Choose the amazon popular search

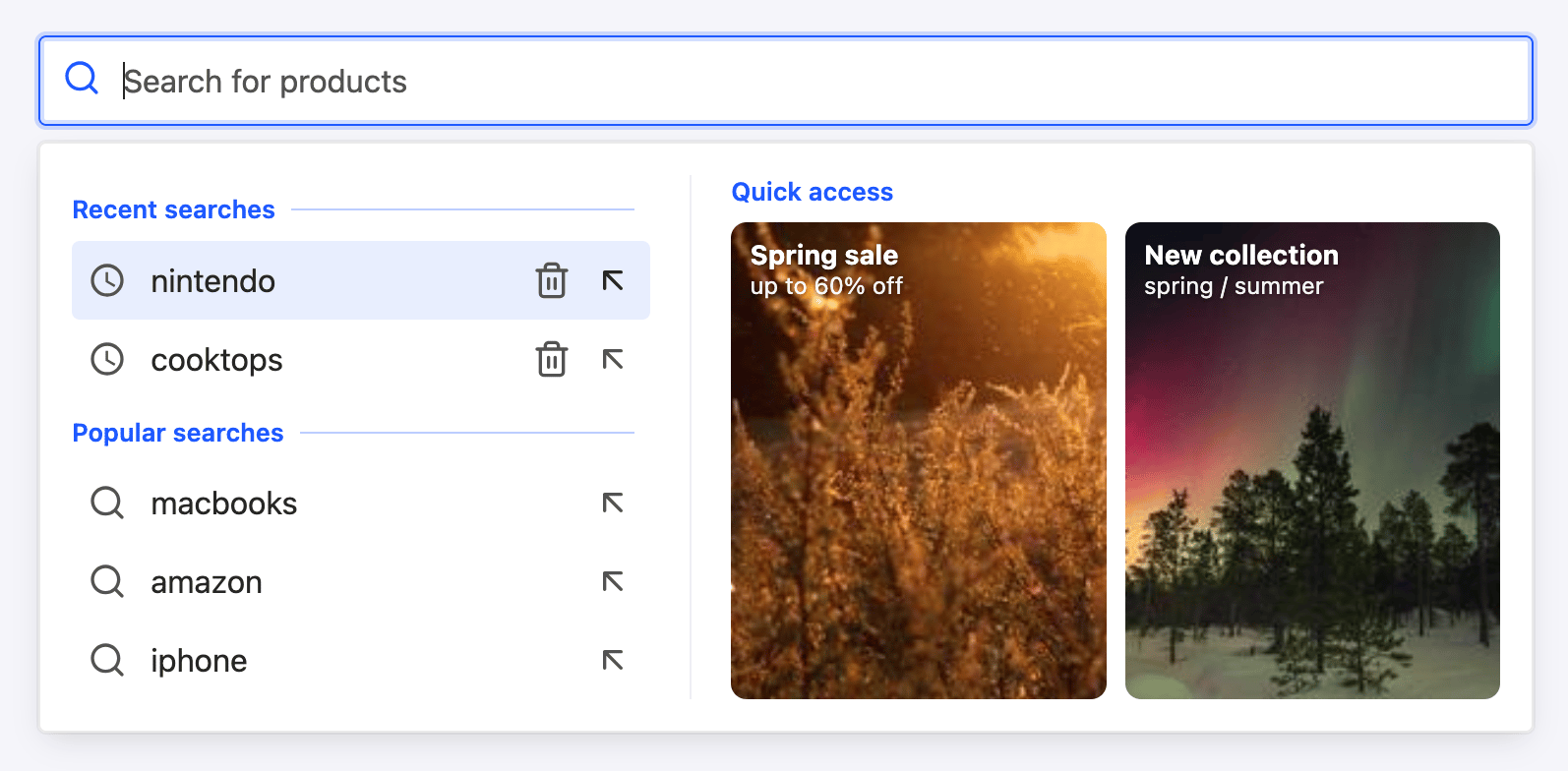tap(361, 581)
